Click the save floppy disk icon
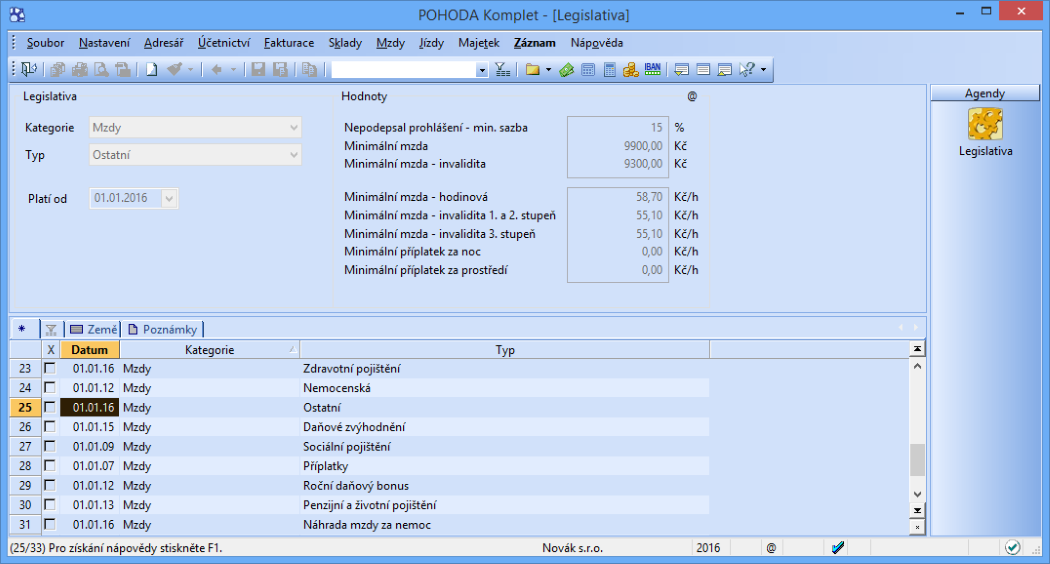The width and height of the screenshot is (1050, 564). pos(258,69)
